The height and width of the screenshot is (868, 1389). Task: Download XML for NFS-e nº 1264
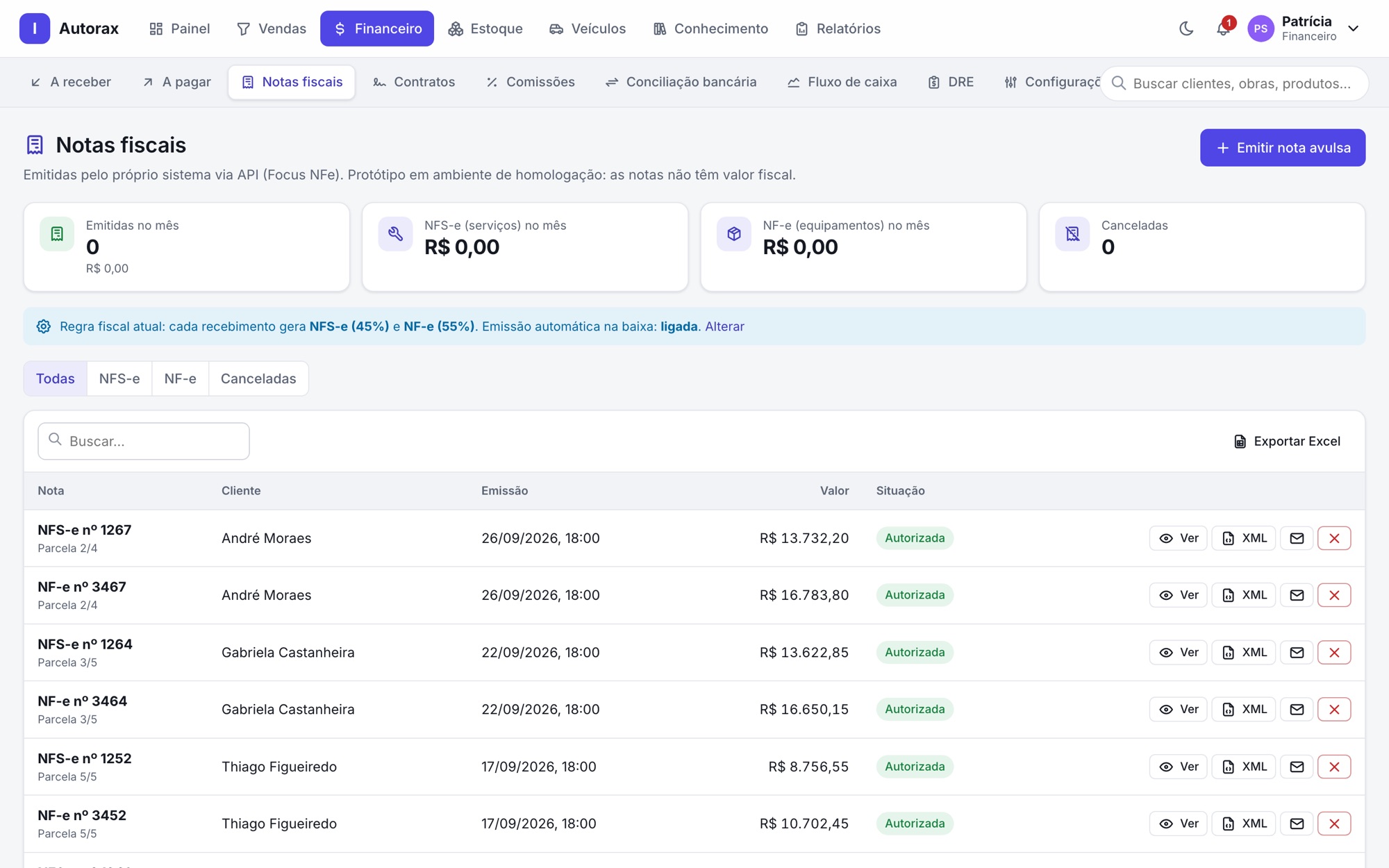pyautogui.click(x=1244, y=653)
